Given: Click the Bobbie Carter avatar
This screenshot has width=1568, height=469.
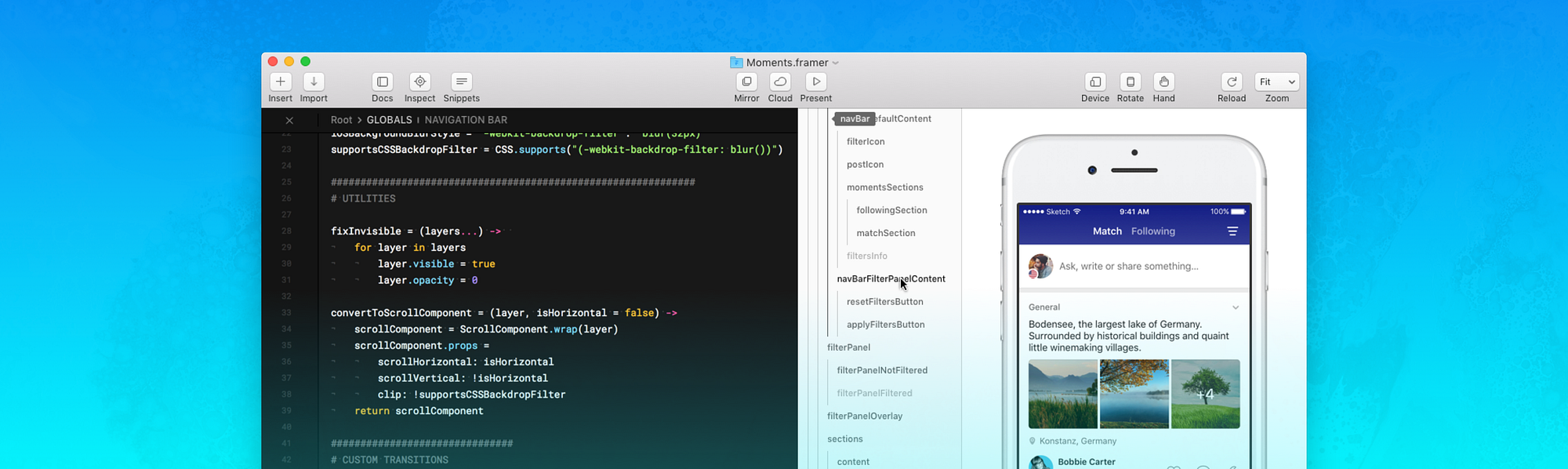Looking at the screenshot, I should tap(1040, 463).
